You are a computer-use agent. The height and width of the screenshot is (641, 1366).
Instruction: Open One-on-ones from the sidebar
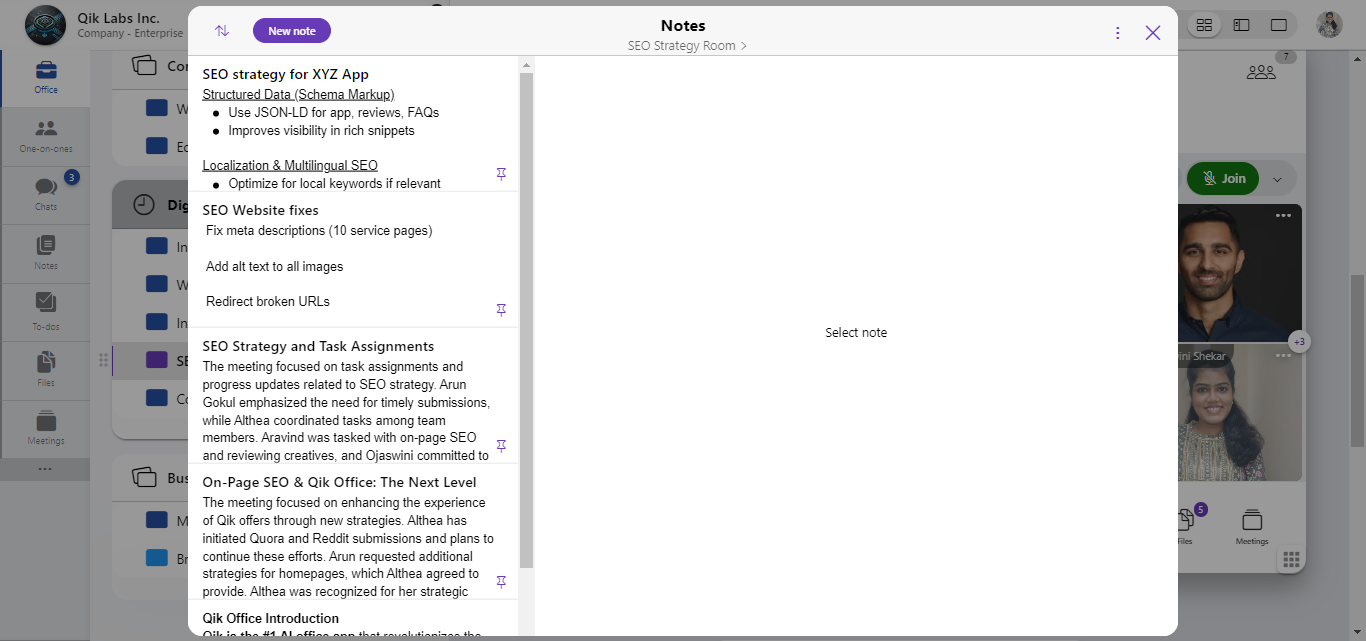click(x=46, y=135)
